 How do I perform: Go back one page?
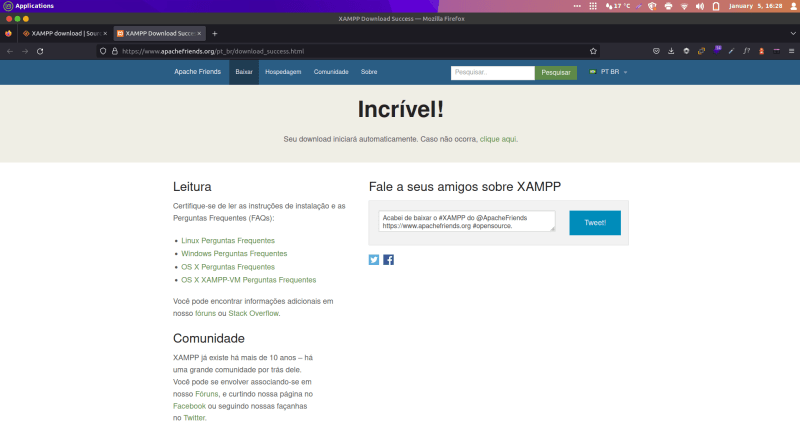click(10, 51)
